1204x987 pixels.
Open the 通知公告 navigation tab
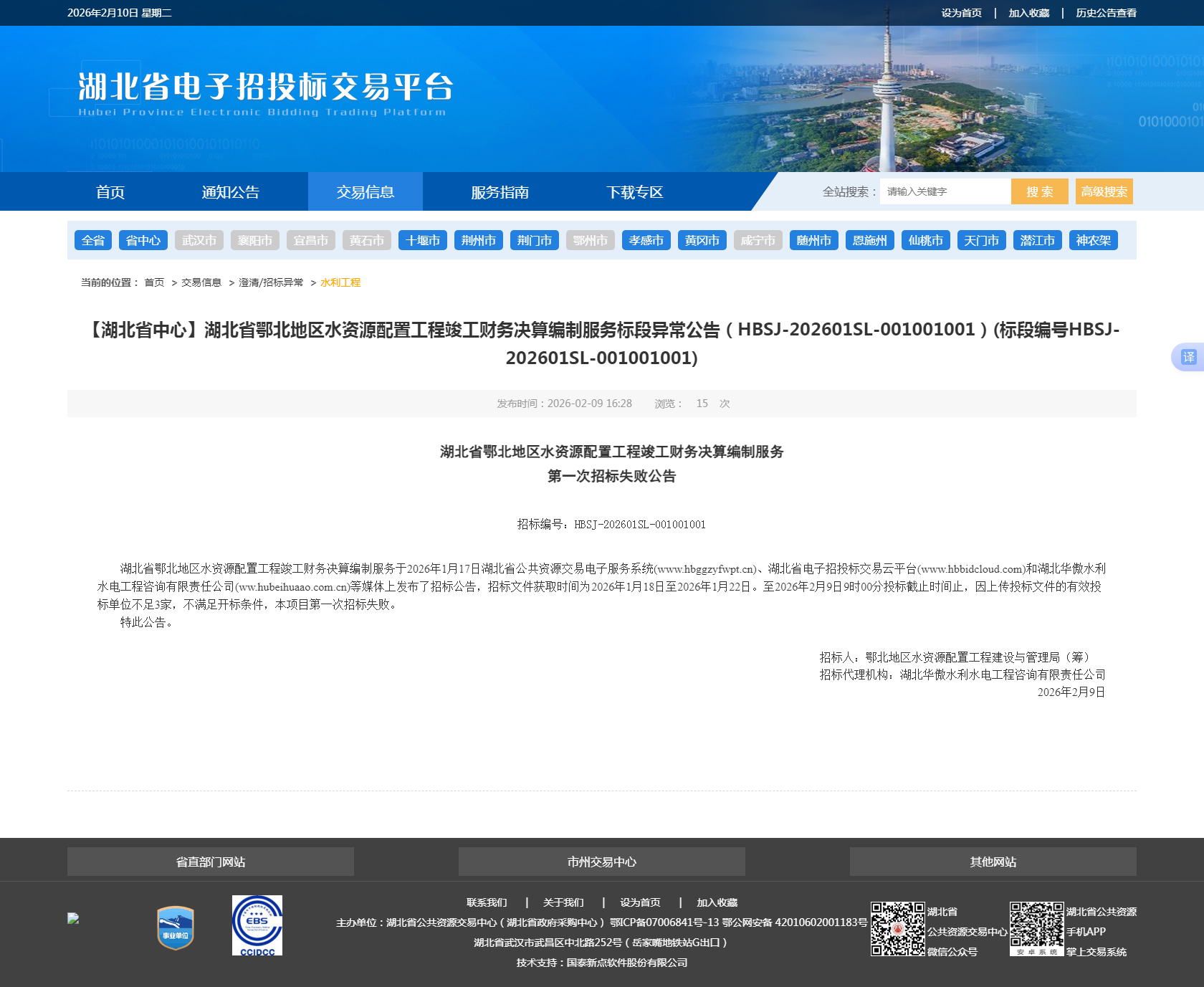click(x=230, y=192)
